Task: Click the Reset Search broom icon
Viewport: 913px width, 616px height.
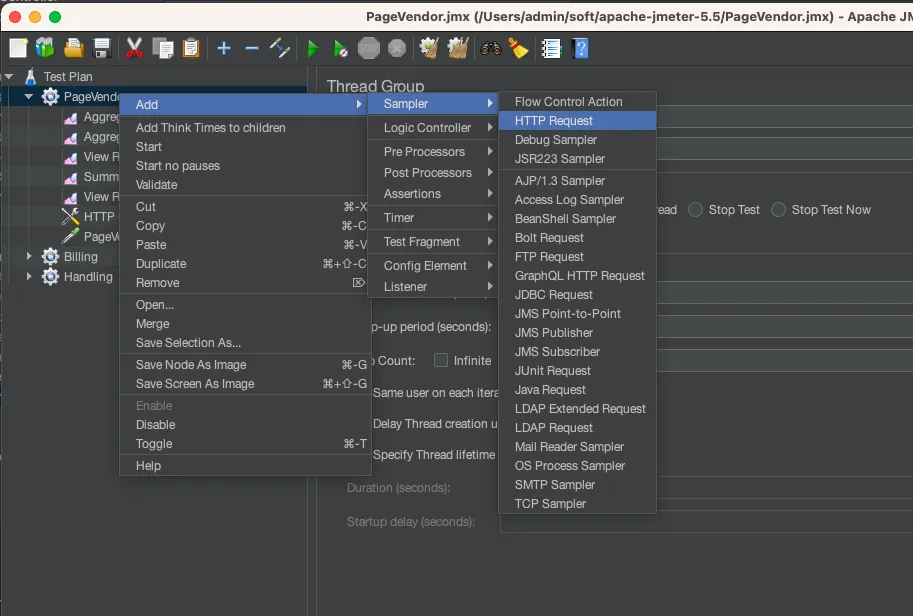Action: coord(518,48)
